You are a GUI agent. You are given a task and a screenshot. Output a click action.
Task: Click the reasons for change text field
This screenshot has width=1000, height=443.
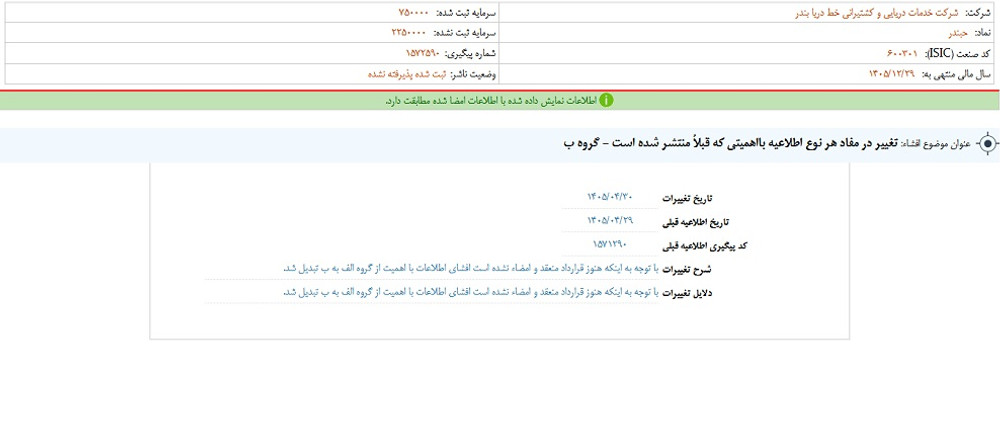click(x=431, y=293)
